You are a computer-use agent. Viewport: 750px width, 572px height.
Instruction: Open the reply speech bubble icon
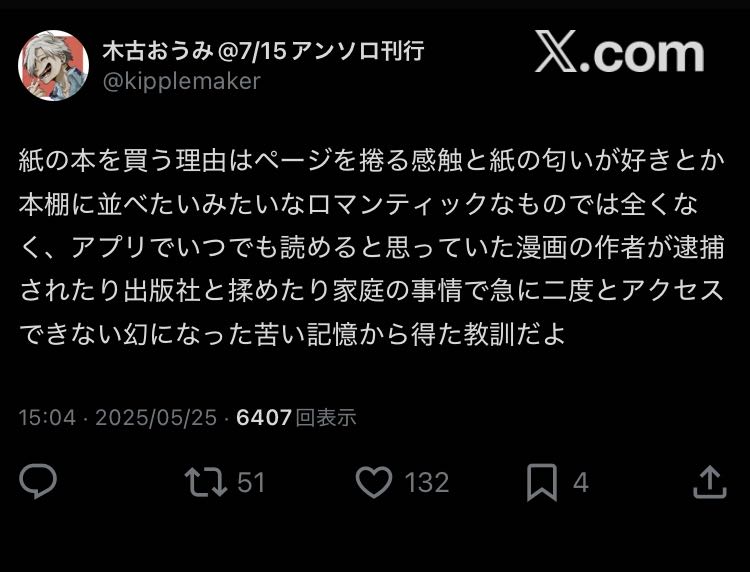(38, 482)
